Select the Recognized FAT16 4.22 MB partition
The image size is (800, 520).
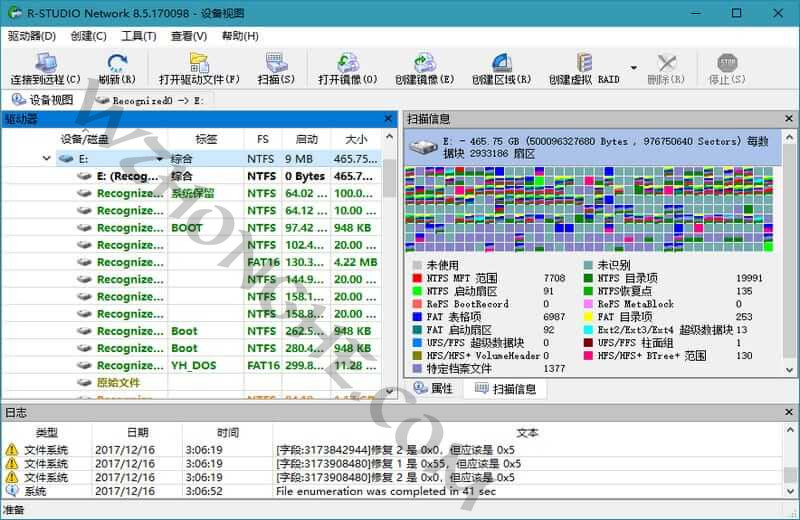192,262
